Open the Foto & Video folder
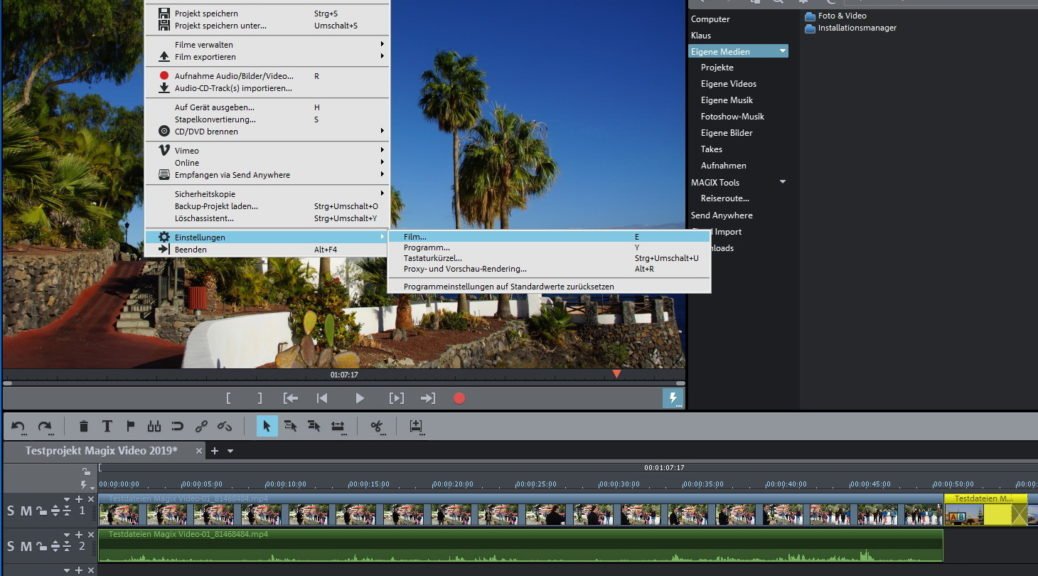1038x576 pixels. point(841,16)
